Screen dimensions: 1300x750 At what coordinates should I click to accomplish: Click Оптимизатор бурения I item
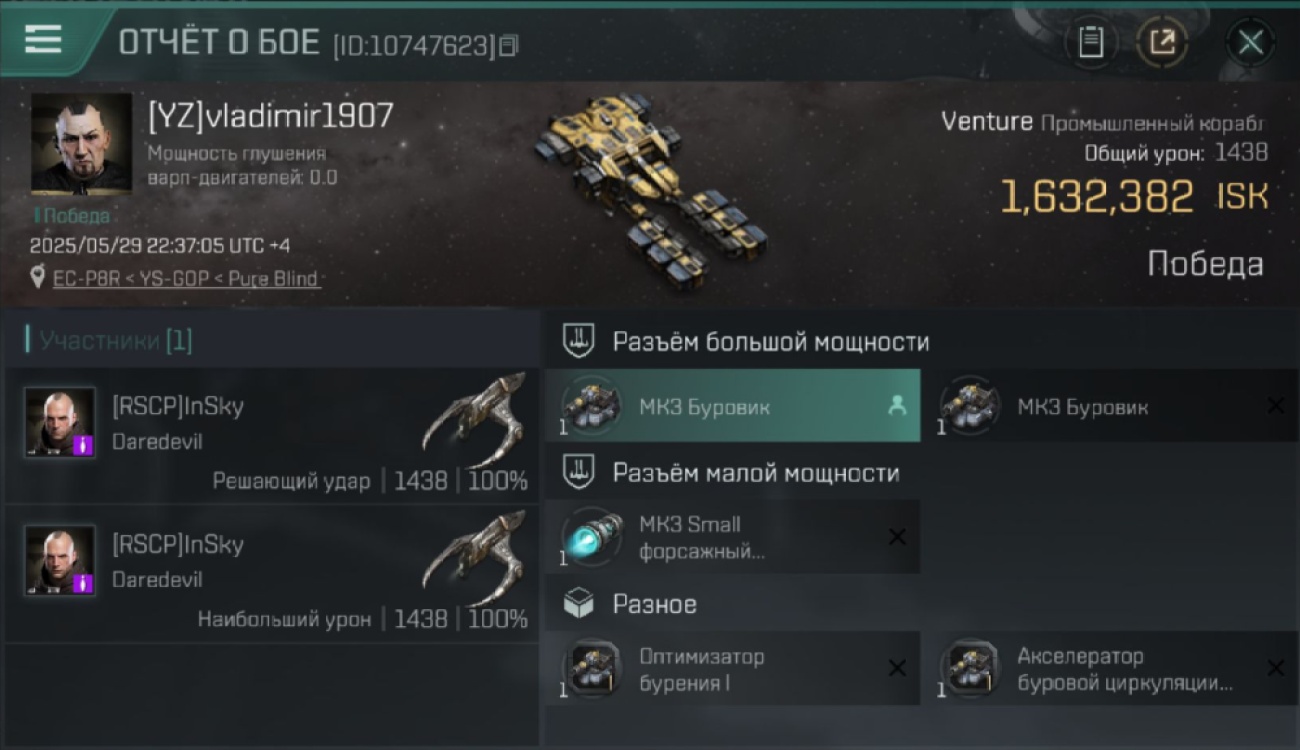pos(732,669)
